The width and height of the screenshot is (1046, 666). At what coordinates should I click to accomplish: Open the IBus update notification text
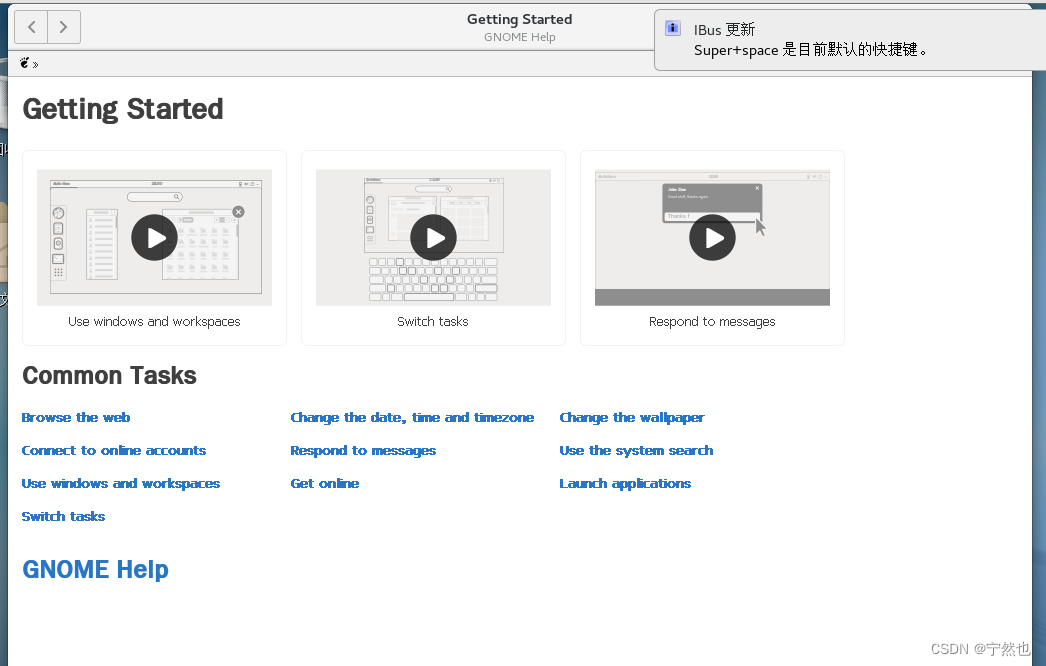pos(810,40)
